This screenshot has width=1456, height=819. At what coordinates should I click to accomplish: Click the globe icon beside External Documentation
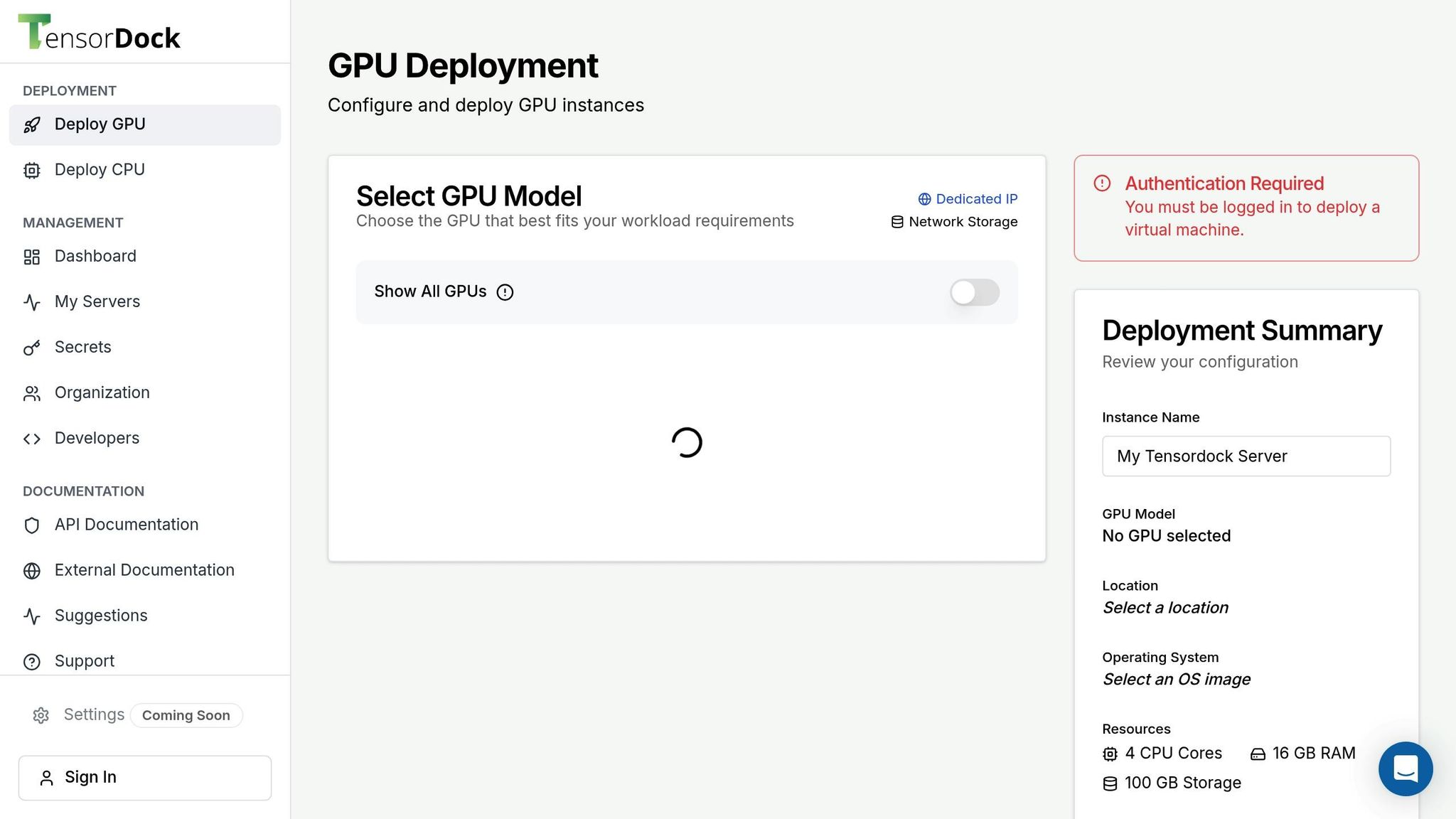(32, 571)
